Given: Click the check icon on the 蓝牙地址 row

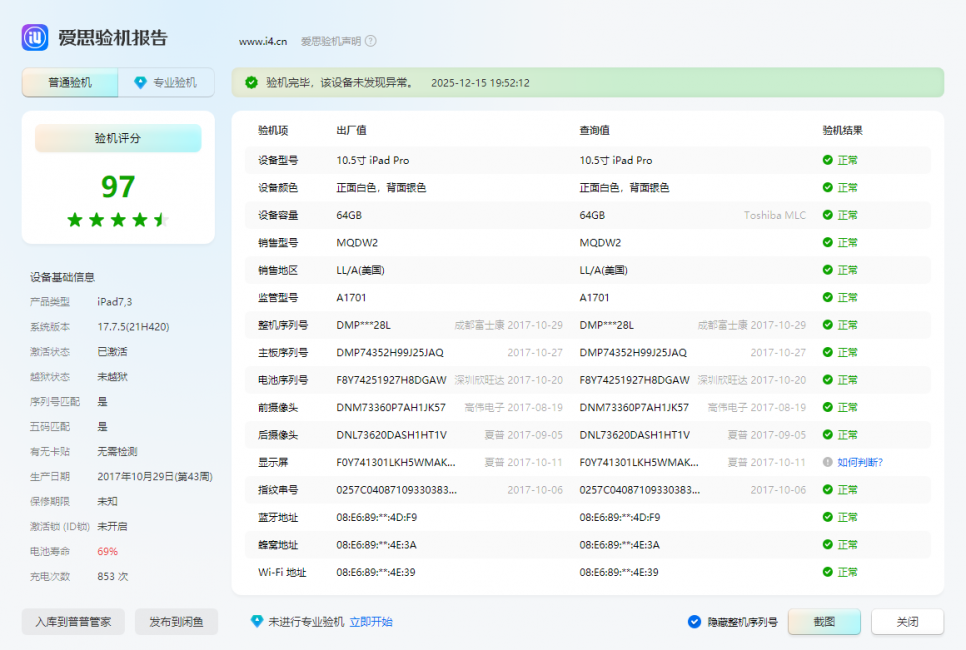Looking at the screenshot, I should [x=827, y=517].
